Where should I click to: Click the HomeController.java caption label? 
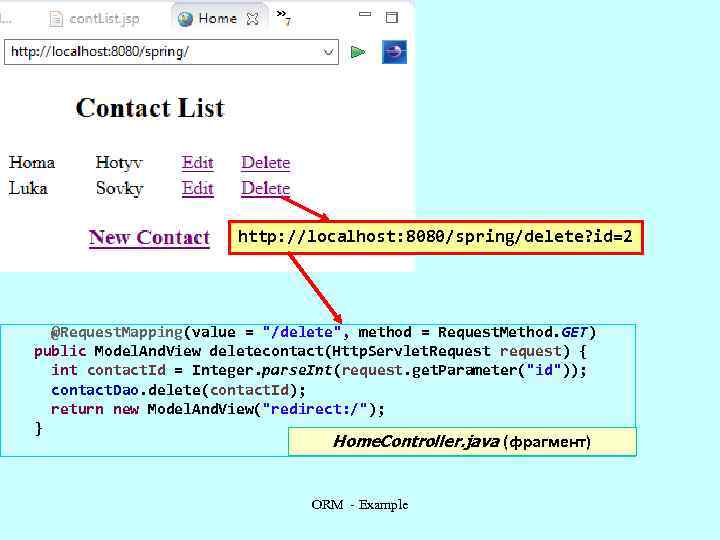pyautogui.click(x=462, y=442)
